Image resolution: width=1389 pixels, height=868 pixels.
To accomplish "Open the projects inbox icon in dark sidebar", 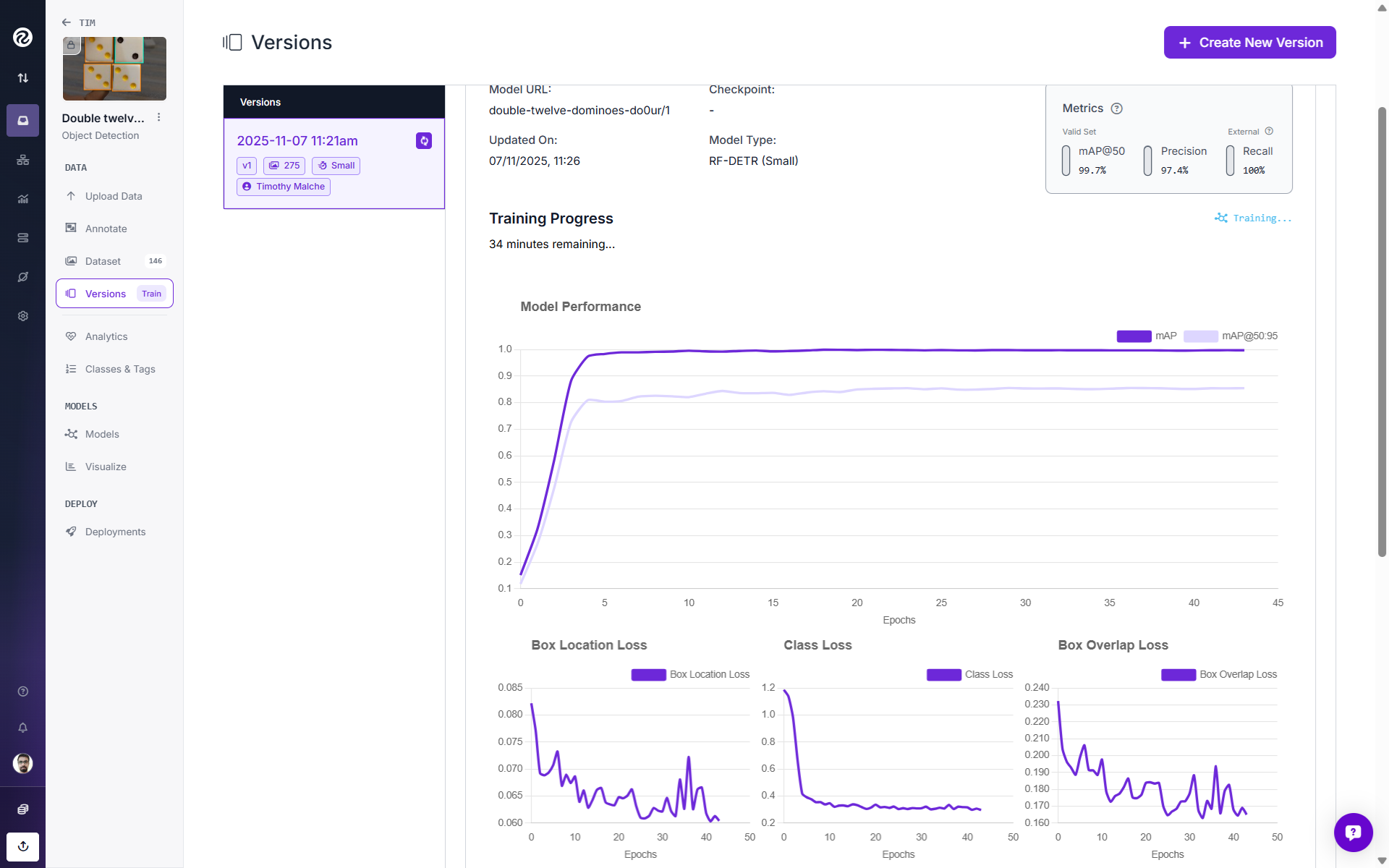I will tap(22, 120).
